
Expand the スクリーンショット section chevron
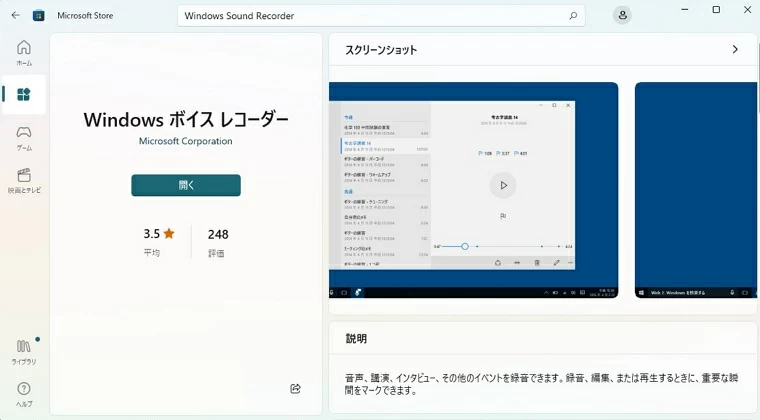[735, 49]
